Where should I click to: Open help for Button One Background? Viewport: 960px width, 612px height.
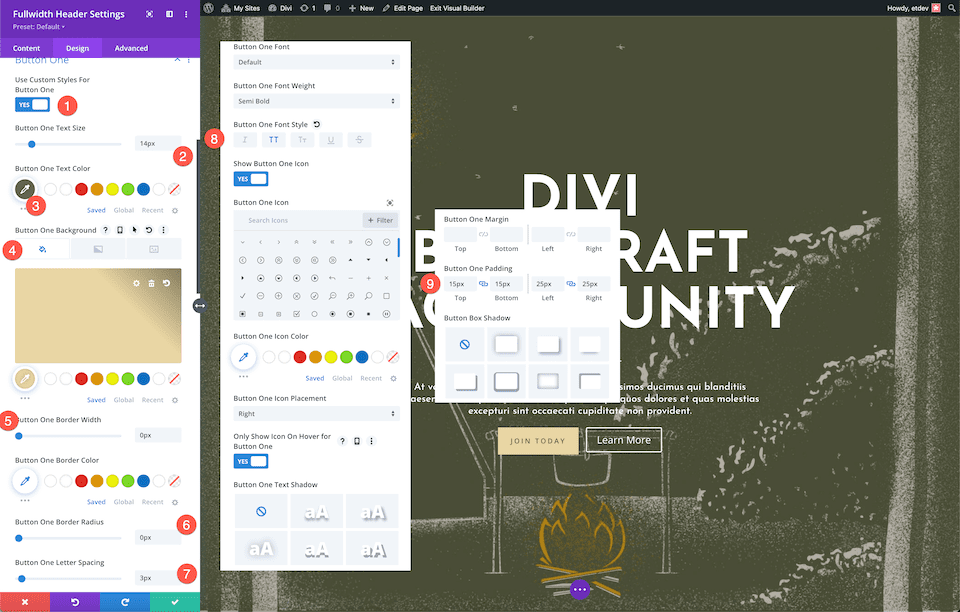(105, 230)
